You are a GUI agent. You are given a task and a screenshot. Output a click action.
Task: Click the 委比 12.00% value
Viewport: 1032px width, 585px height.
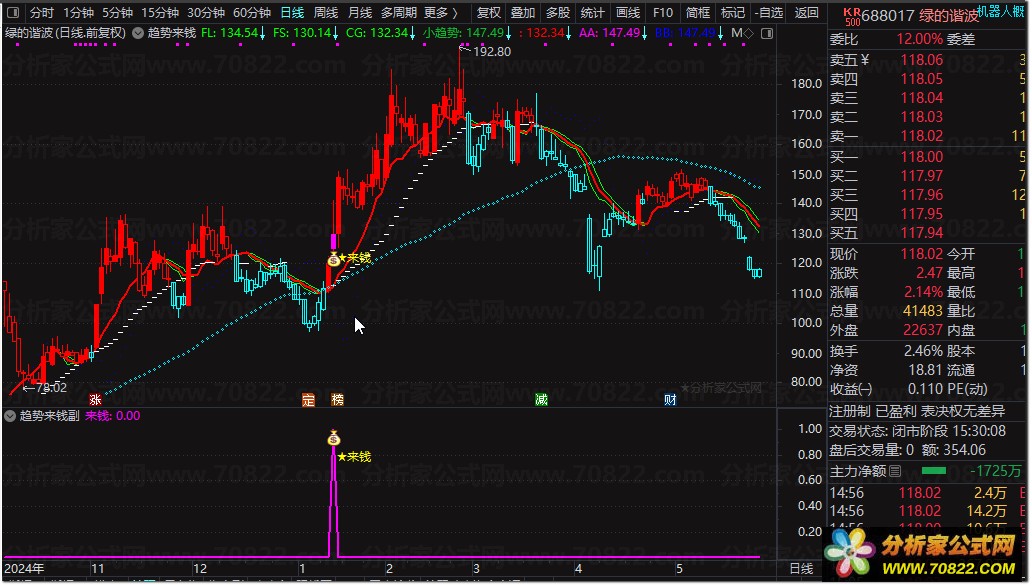click(x=919, y=39)
